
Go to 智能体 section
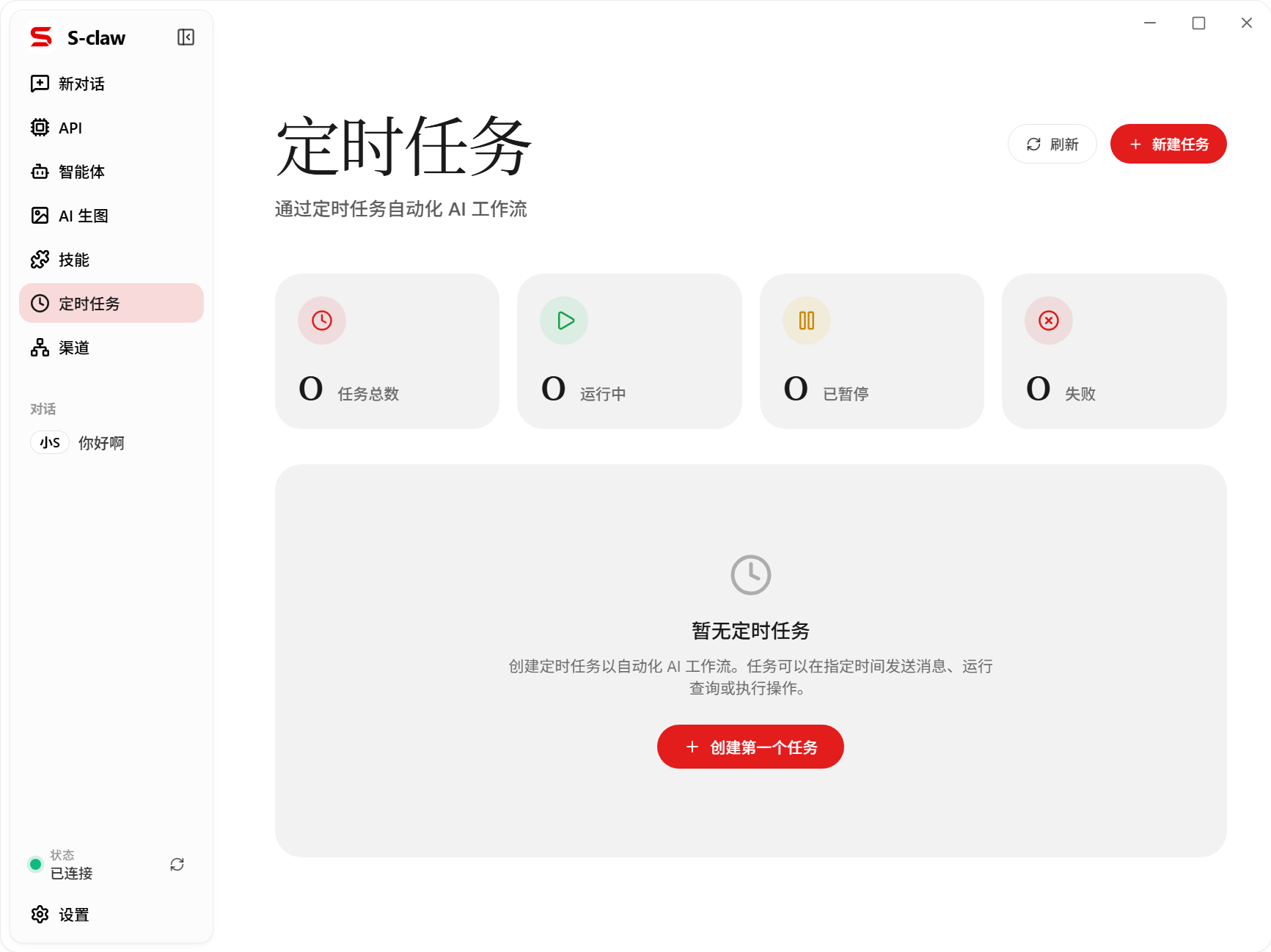[x=111, y=172]
